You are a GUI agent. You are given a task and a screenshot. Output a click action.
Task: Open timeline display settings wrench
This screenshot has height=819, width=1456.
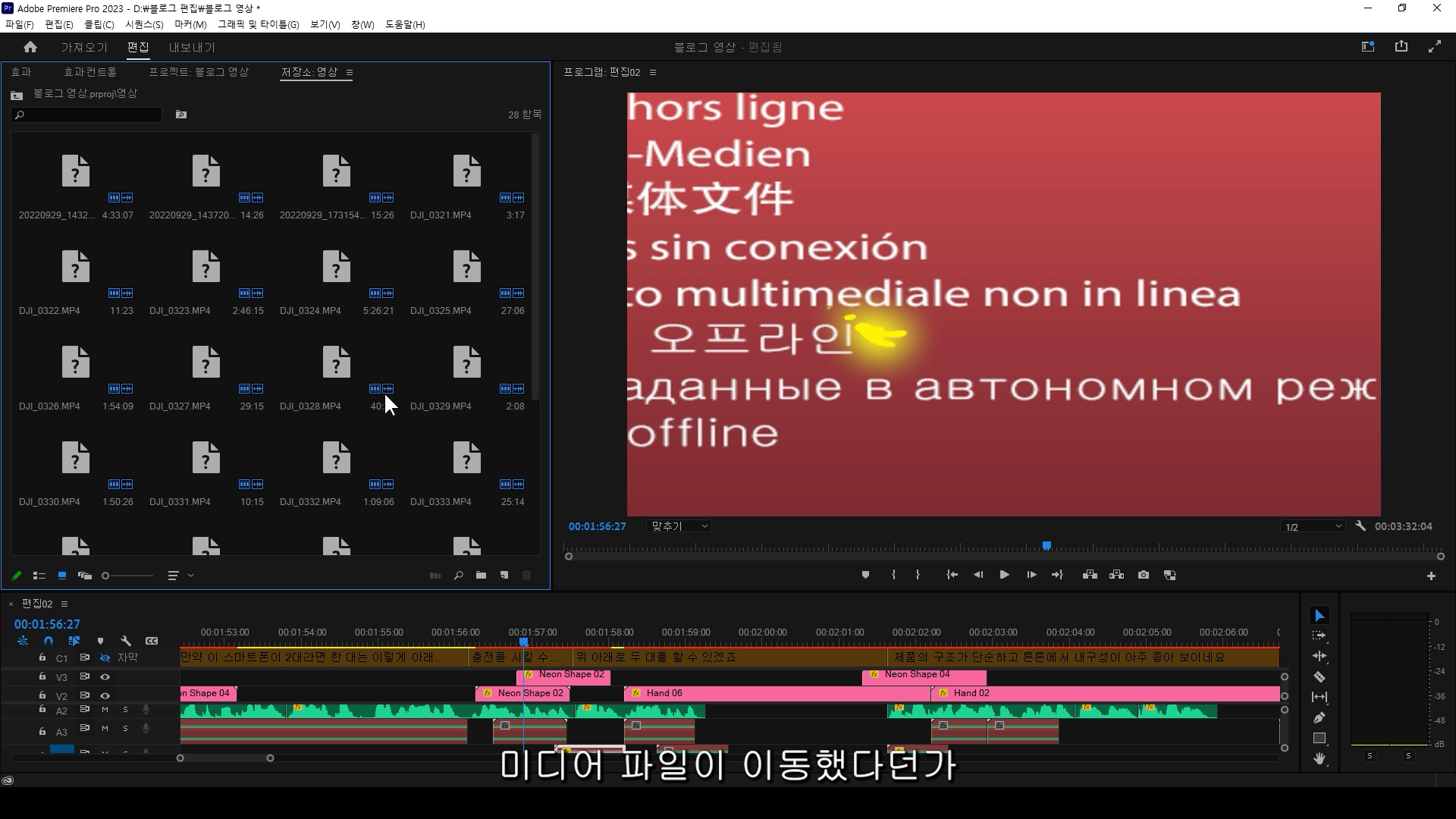[x=126, y=641]
